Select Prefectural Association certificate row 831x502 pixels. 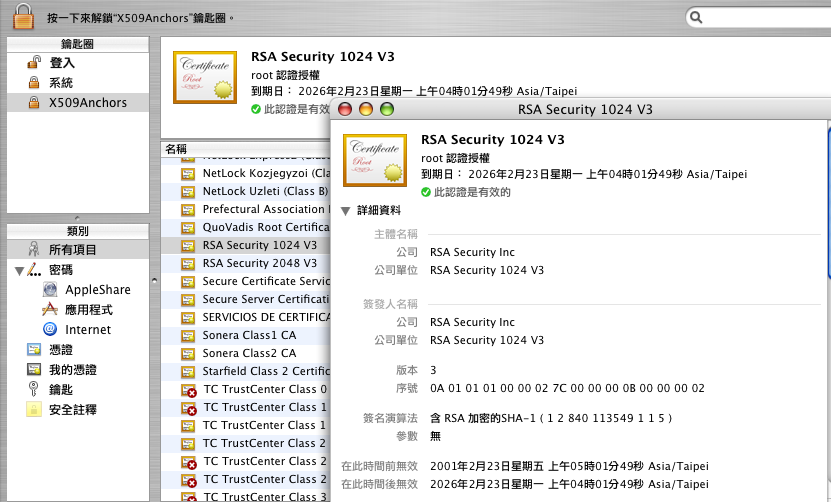[246, 209]
